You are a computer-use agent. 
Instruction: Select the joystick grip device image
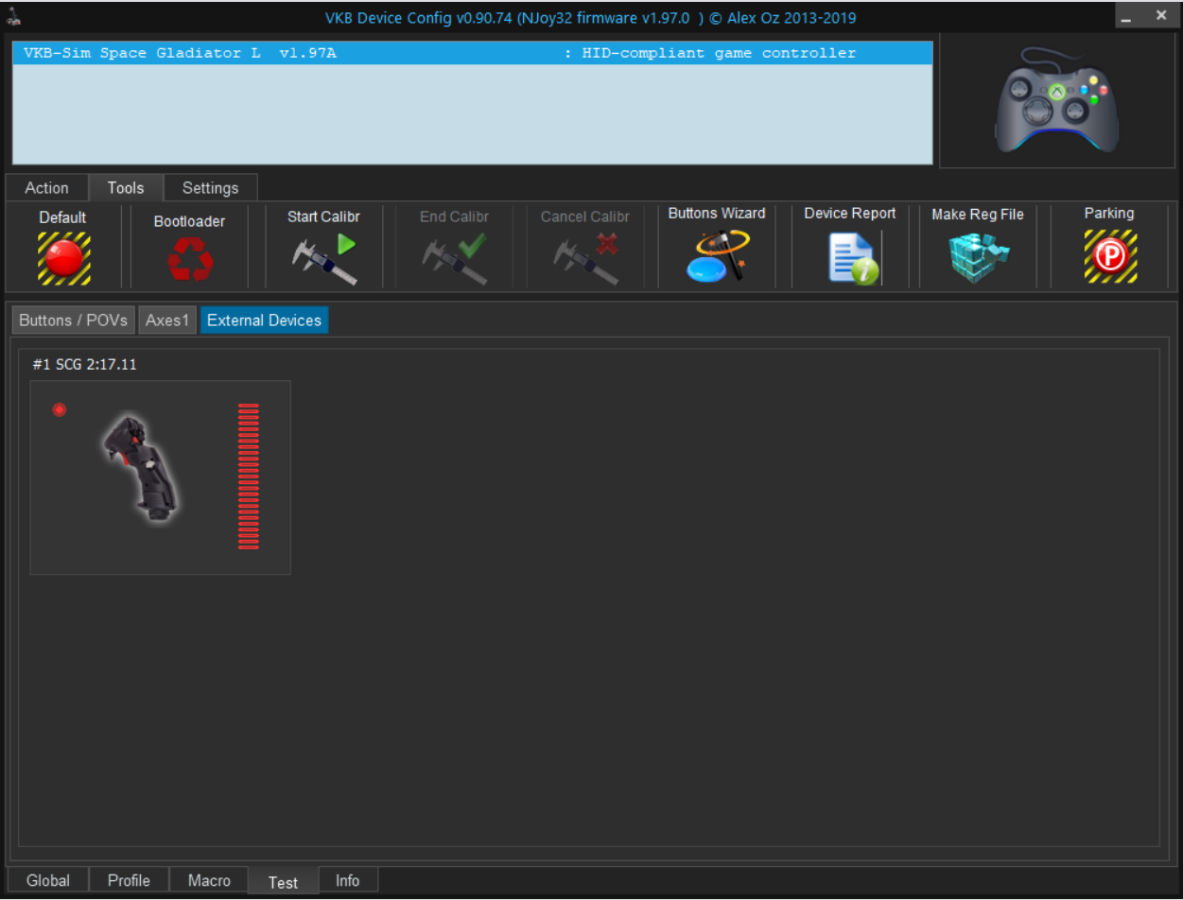142,468
